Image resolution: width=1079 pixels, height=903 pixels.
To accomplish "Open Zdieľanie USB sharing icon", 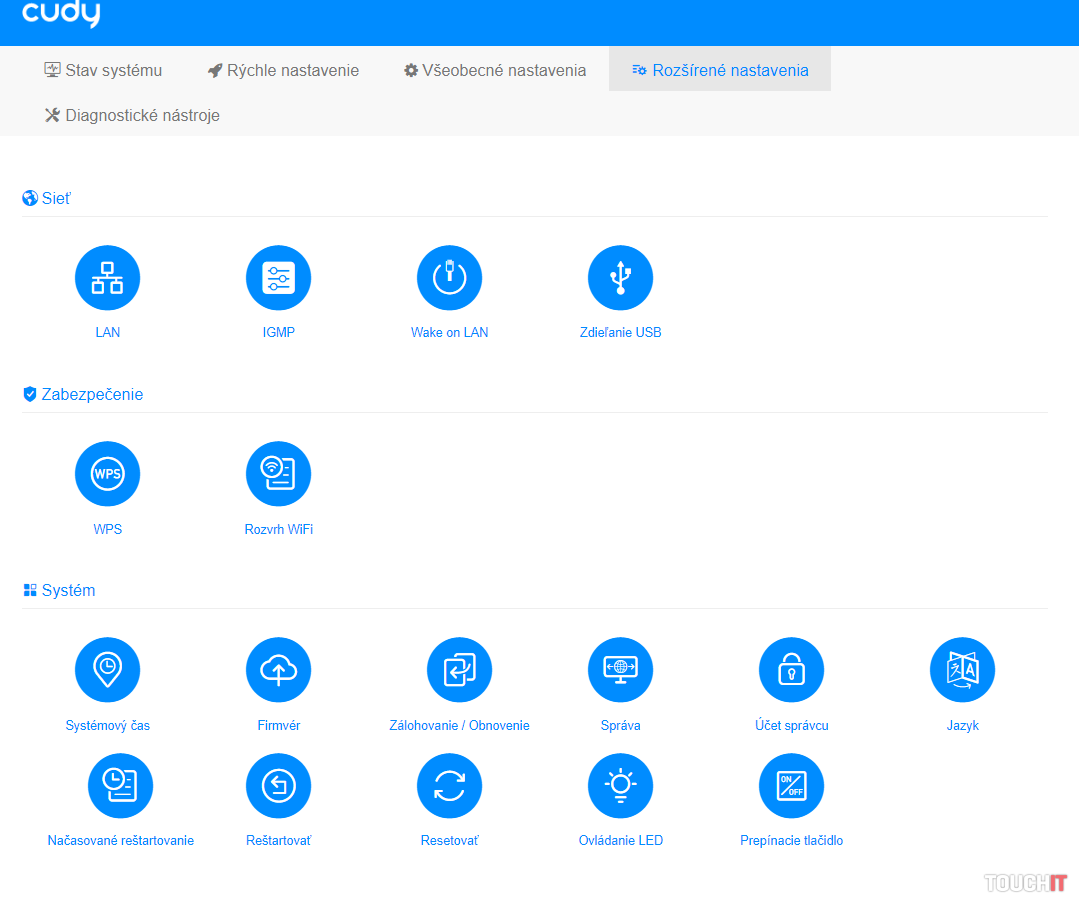I will tap(620, 278).
